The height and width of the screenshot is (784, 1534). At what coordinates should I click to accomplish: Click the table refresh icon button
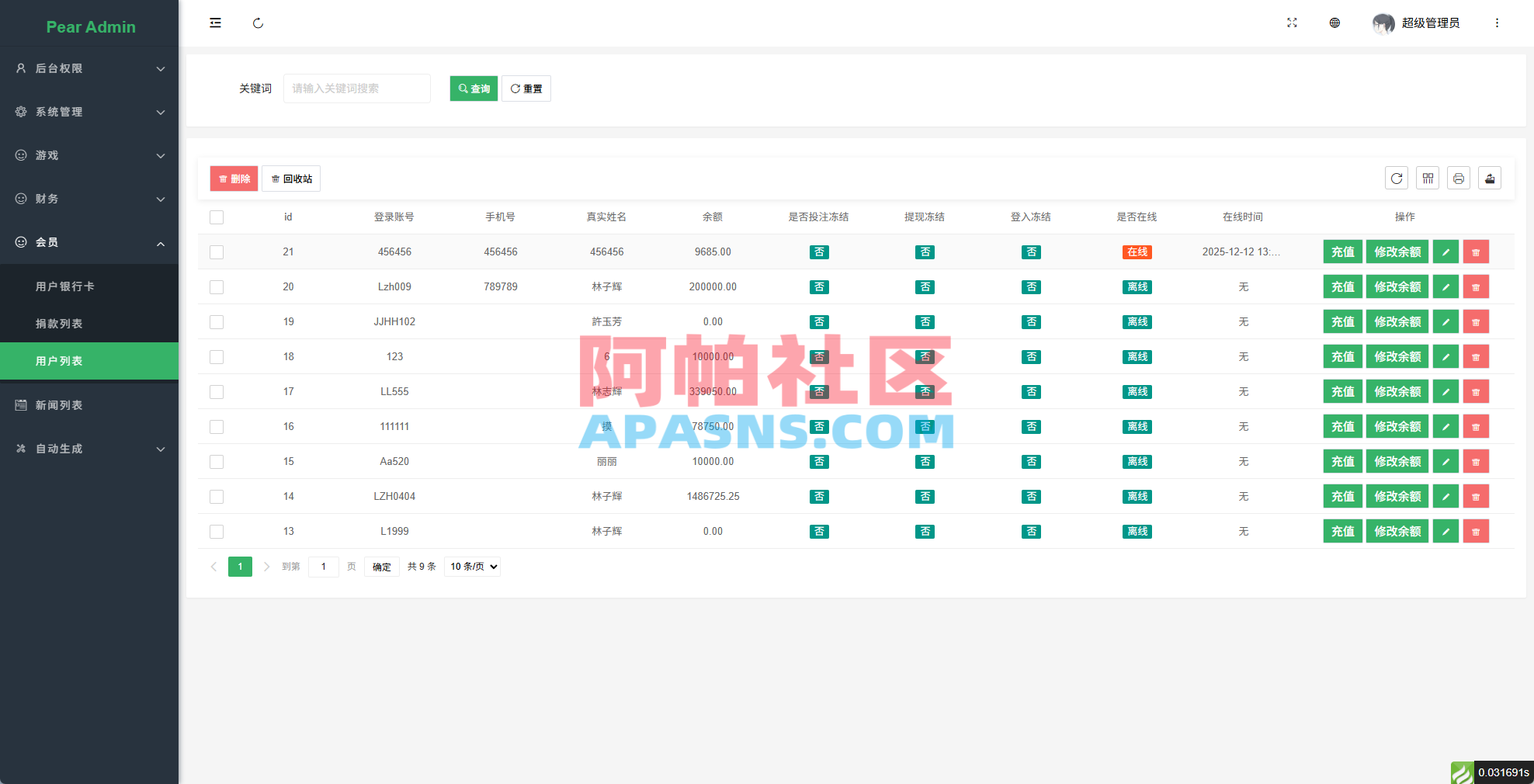coord(1397,179)
